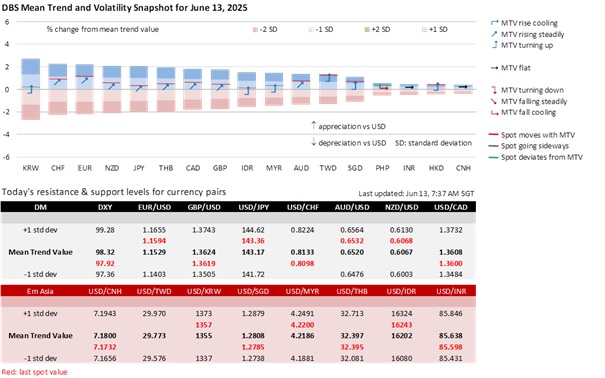605x378 pixels.
Task: Click the EUR/USD column header
Action: click(x=154, y=207)
